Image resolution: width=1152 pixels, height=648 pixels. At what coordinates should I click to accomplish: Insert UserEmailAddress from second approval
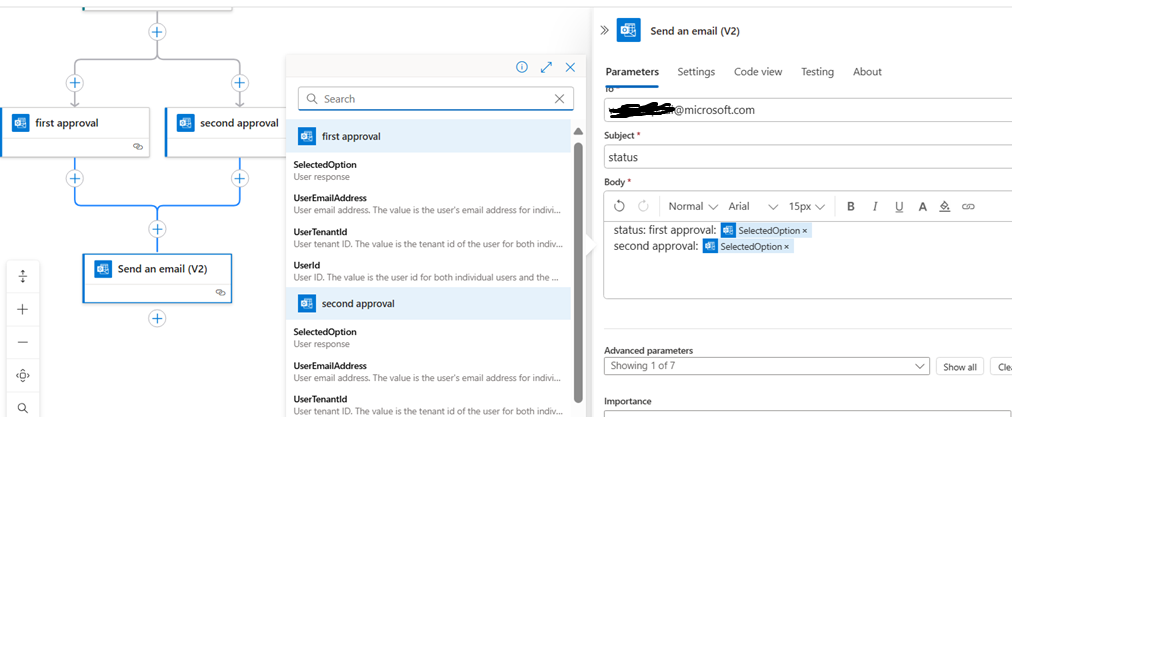[x=428, y=371]
